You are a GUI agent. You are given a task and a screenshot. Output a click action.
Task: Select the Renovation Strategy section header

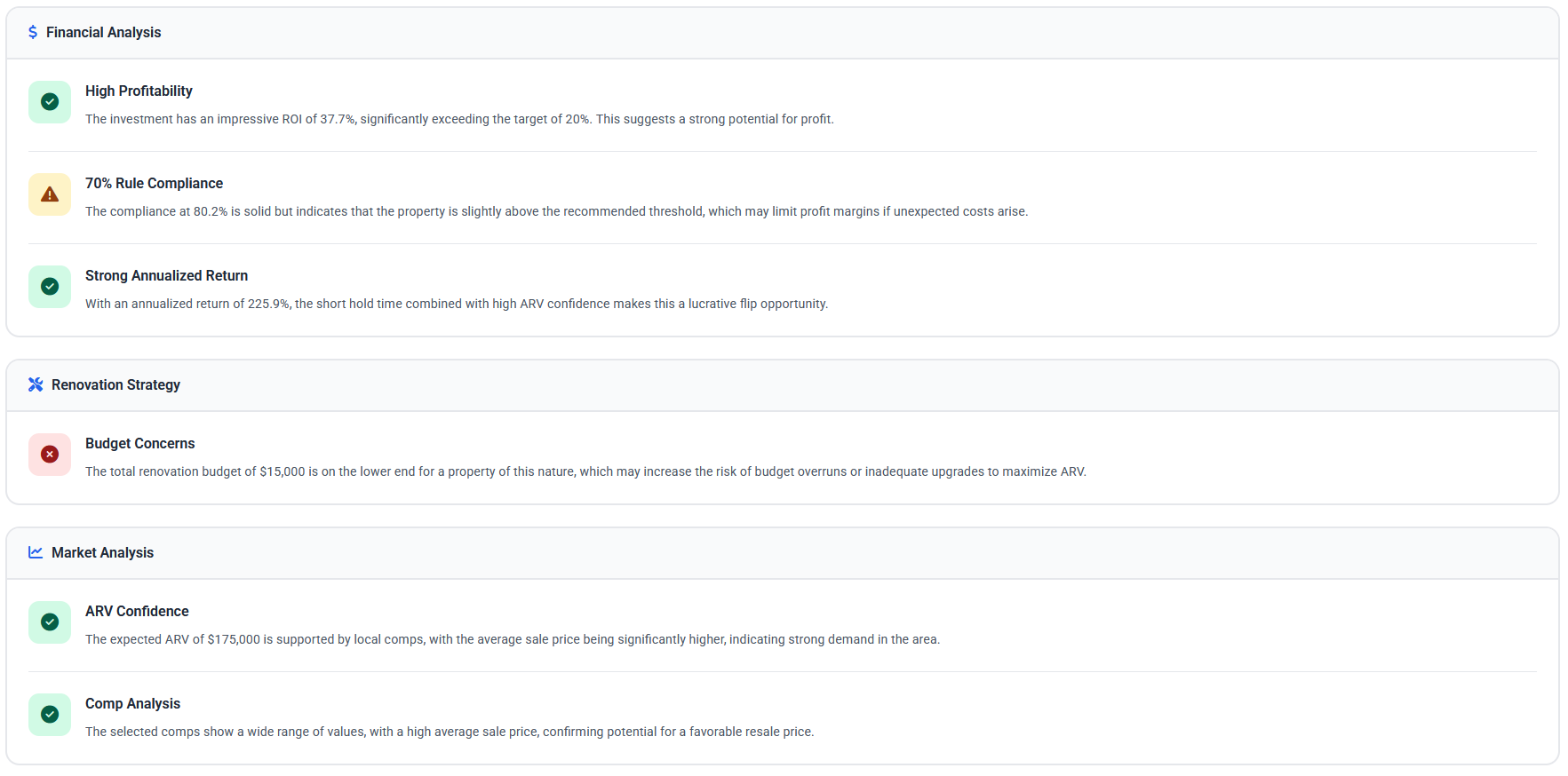coord(115,384)
